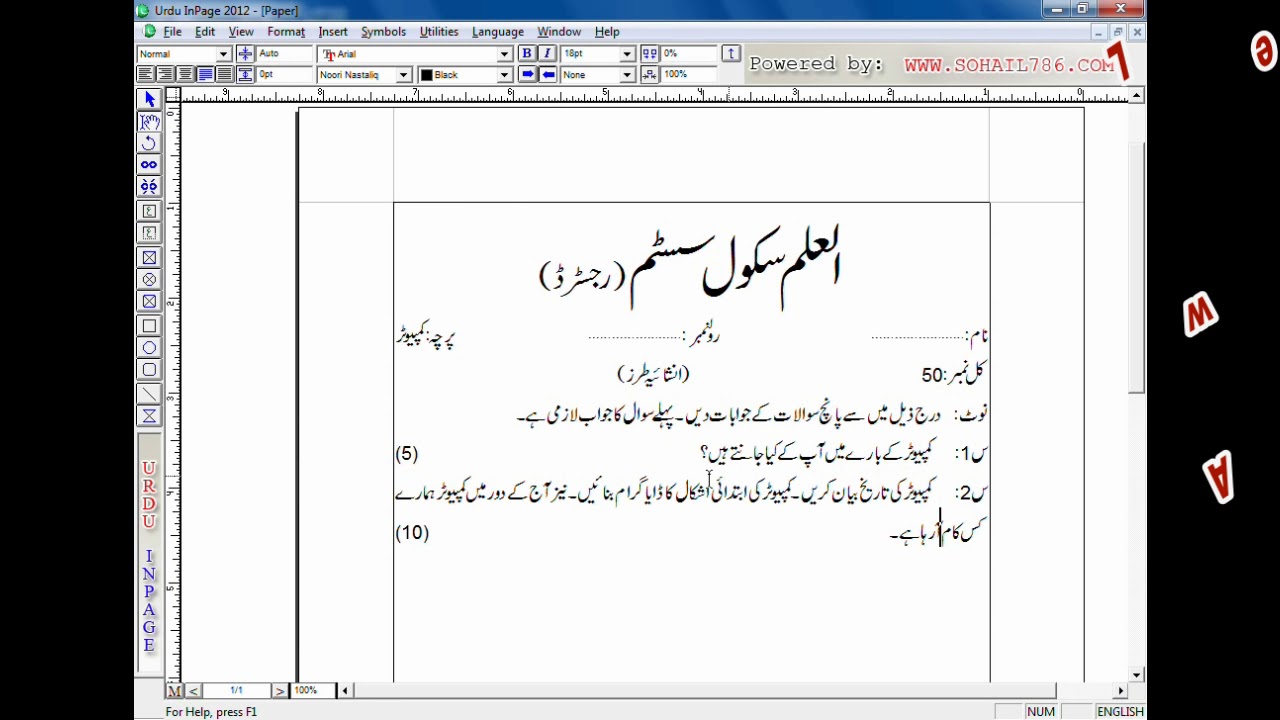Select the rectangular picture box tool

(149, 258)
